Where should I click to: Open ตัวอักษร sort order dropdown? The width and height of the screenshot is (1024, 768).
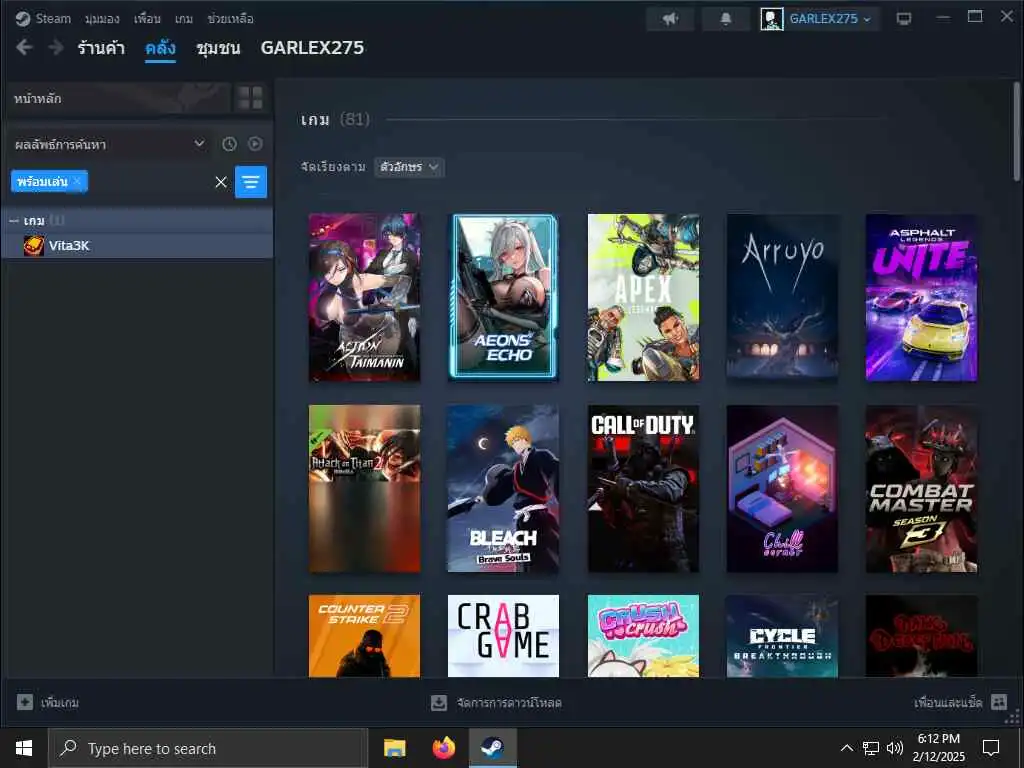tap(409, 167)
